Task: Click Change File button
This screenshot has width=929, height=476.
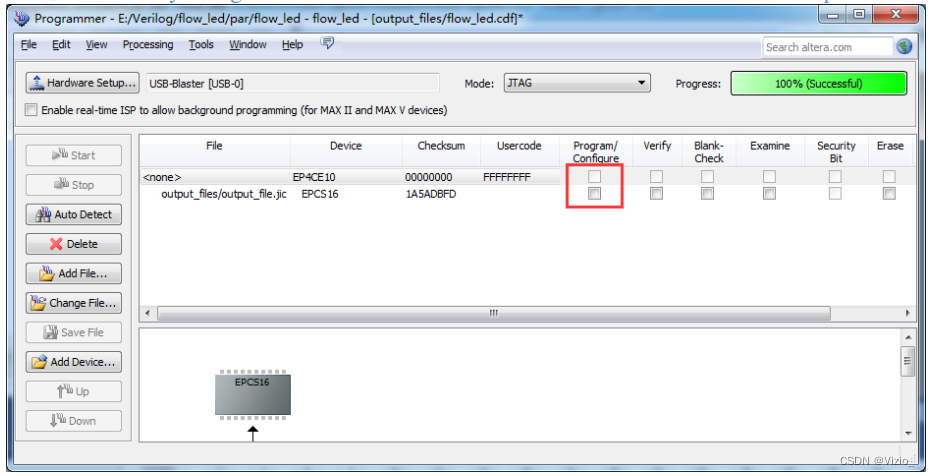Action: coord(73,303)
